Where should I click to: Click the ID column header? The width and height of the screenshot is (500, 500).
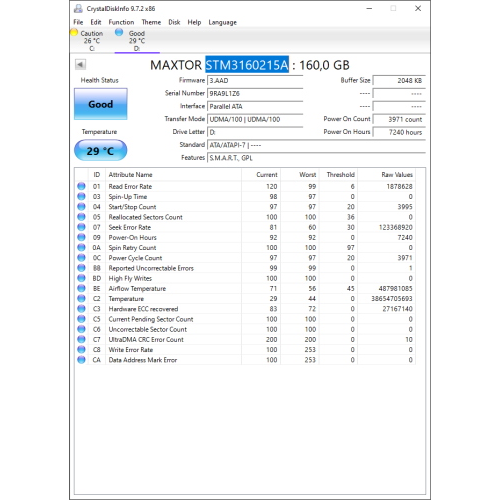(x=97, y=175)
